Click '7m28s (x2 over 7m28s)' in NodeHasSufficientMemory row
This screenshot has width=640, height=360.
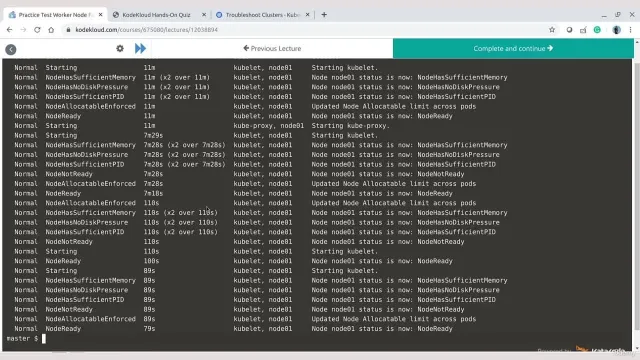point(184,145)
